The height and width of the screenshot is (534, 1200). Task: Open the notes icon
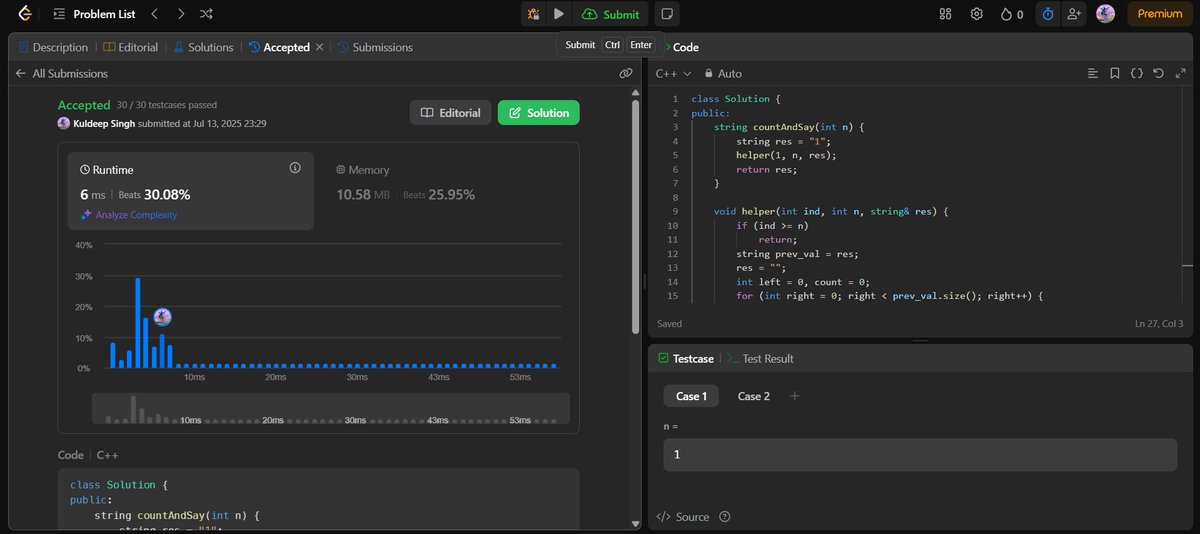coord(667,14)
